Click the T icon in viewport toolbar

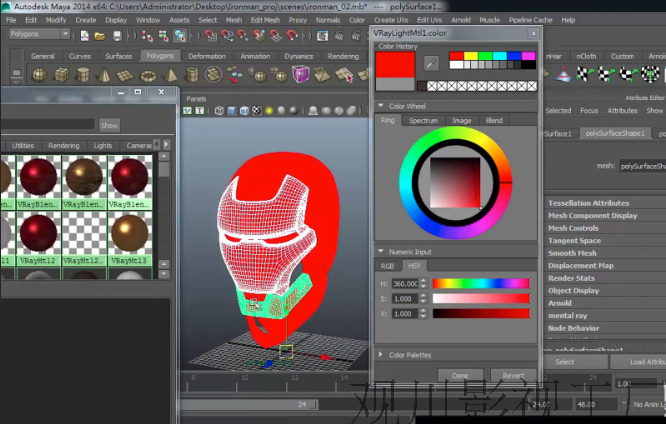(200, 111)
